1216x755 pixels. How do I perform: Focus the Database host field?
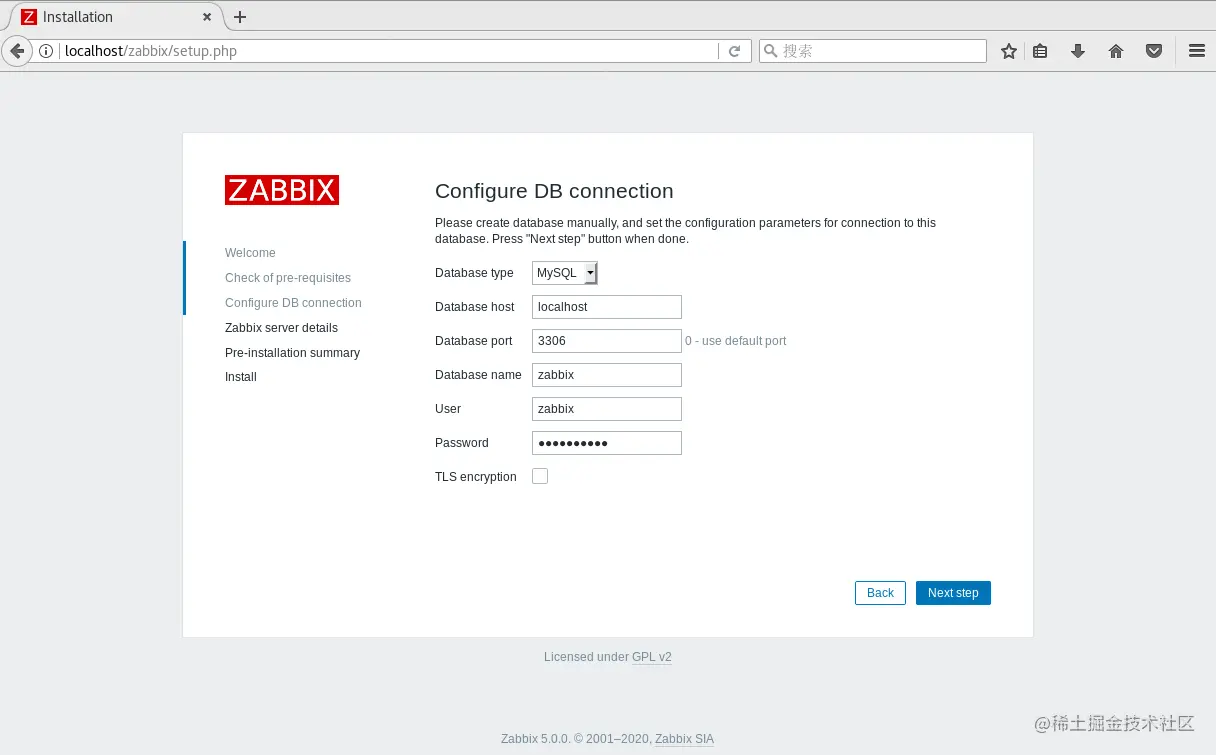tap(607, 307)
